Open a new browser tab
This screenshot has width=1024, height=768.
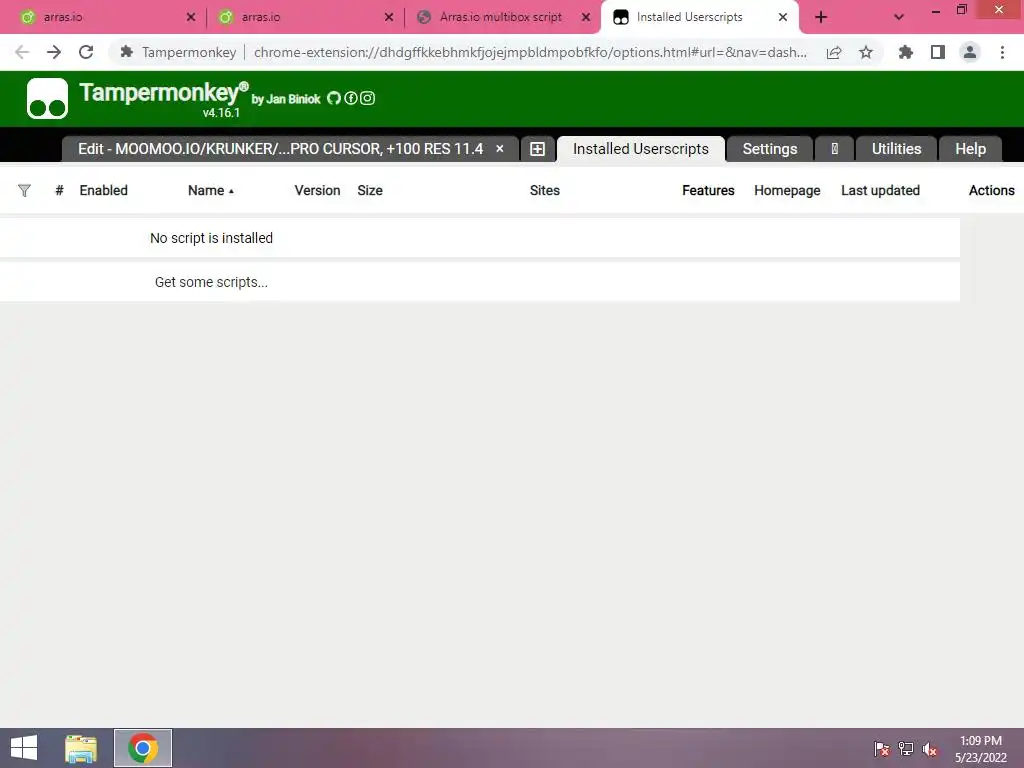[x=821, y=18]
